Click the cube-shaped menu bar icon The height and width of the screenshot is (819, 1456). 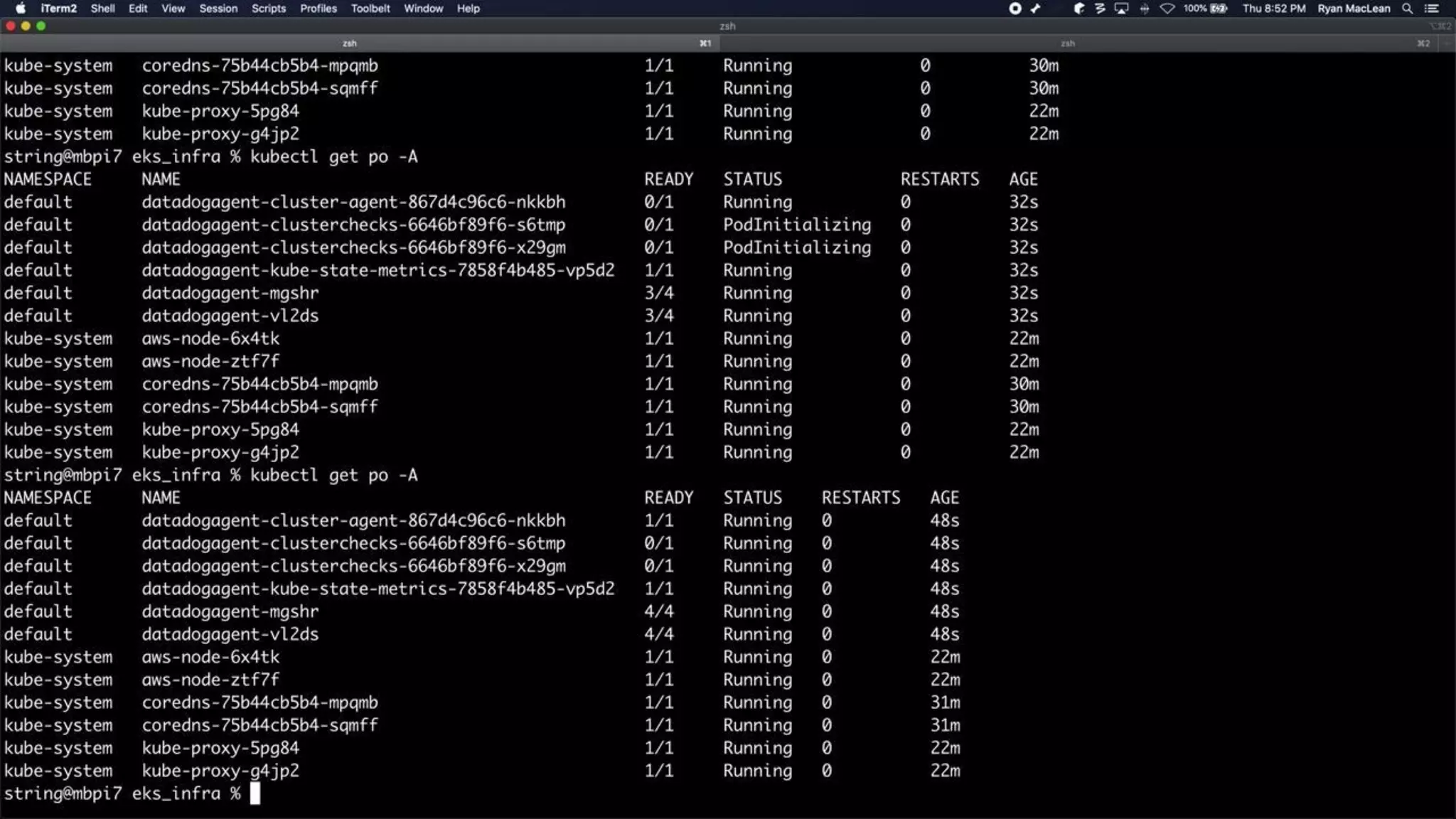[x=1078, y=9]
